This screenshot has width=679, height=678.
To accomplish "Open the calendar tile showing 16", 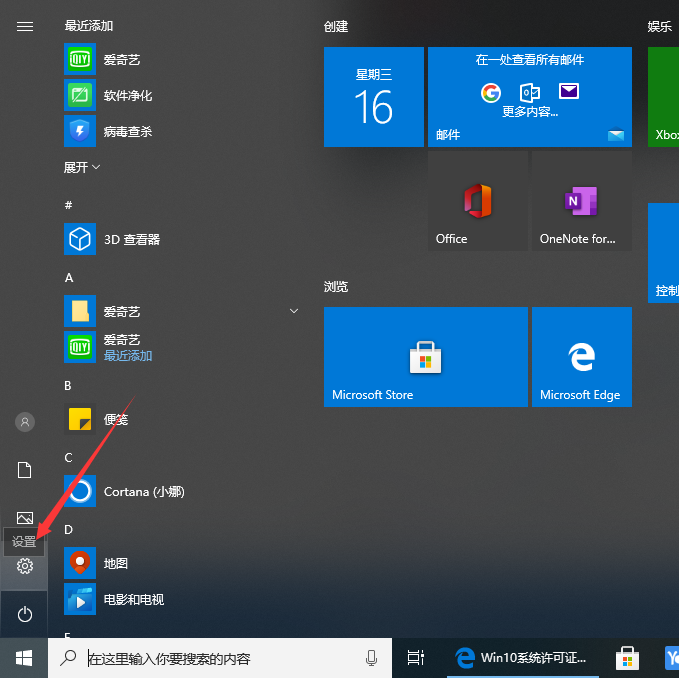I will [x=373, y=97].
